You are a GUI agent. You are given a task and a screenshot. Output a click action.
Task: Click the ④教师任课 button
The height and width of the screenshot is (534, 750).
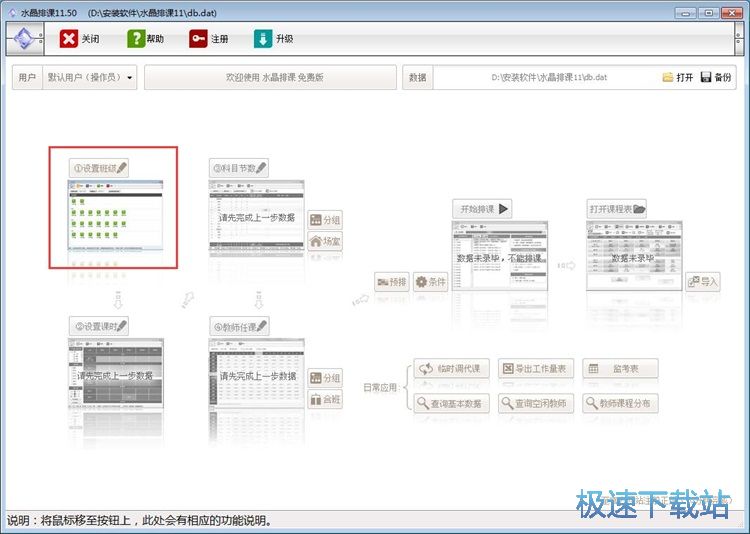point(239,326)
